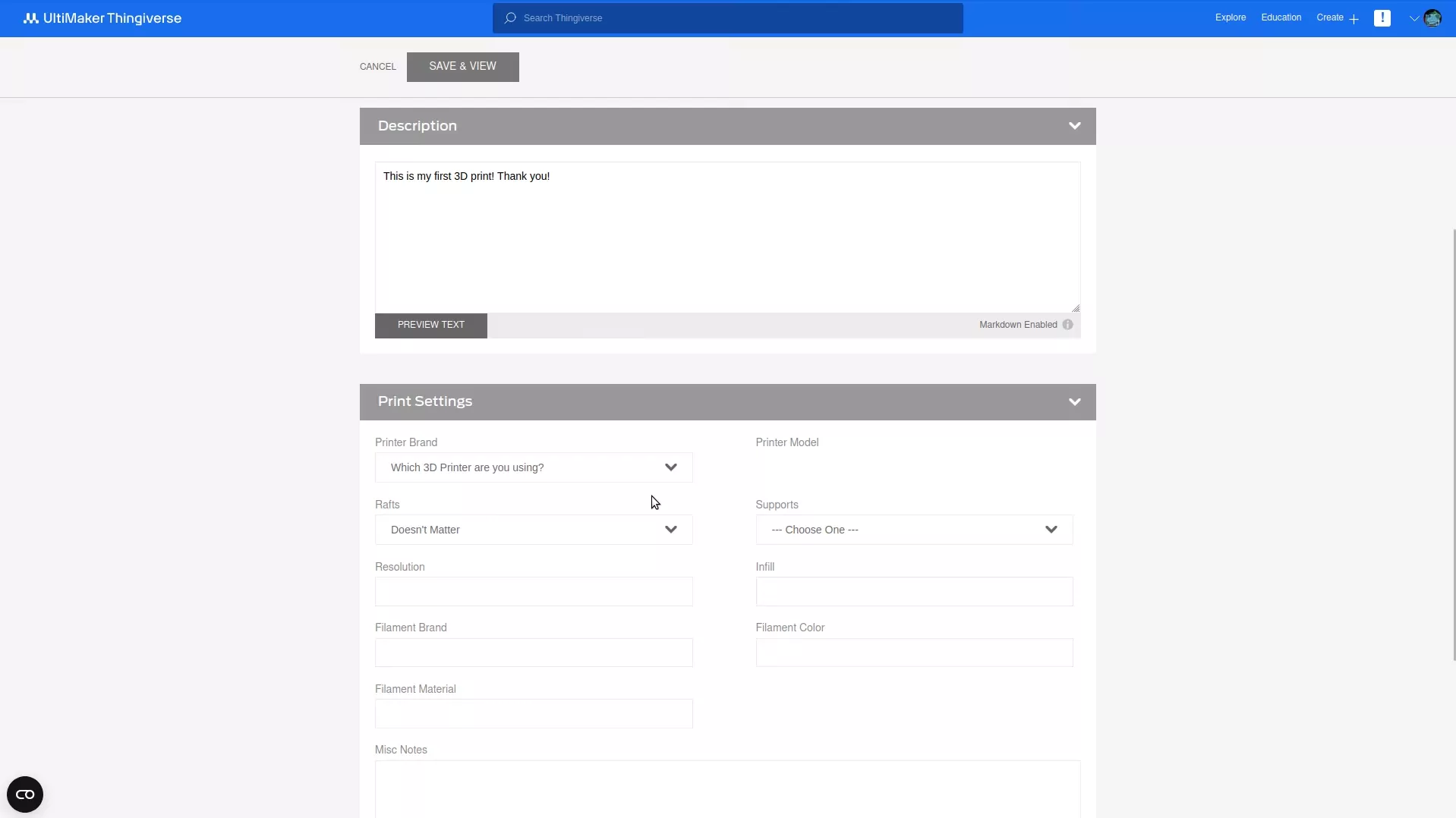Open the Printer Brand dropdown
Viewport: 1456px width, 818px height.
pos(533,467)
